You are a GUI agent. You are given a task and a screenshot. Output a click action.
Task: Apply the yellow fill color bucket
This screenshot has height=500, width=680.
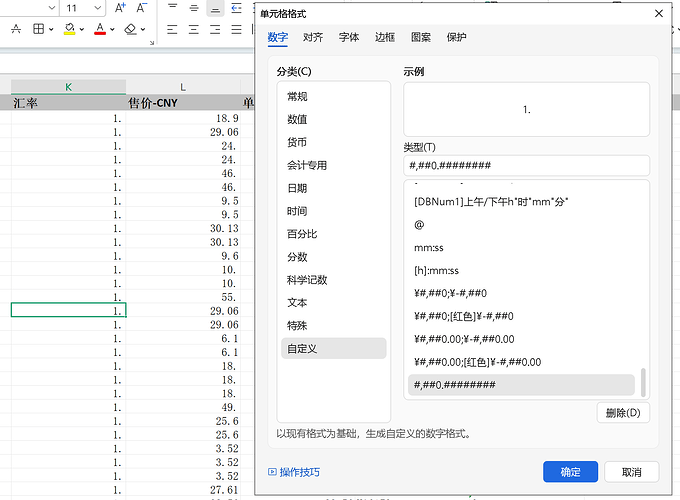[69, 29]
